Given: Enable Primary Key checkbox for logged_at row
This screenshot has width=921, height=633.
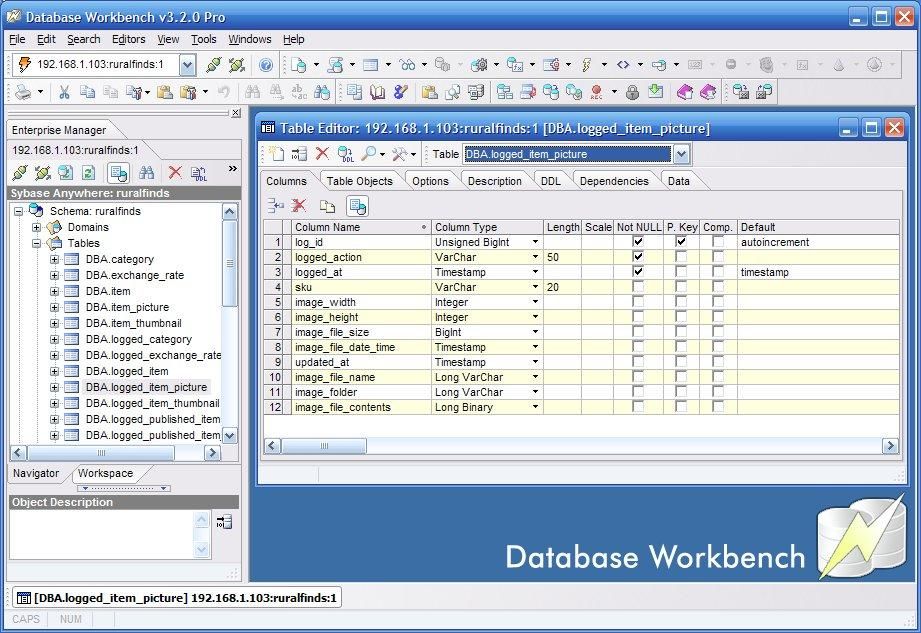Looking at the screenshot, I should coord(682,272).
